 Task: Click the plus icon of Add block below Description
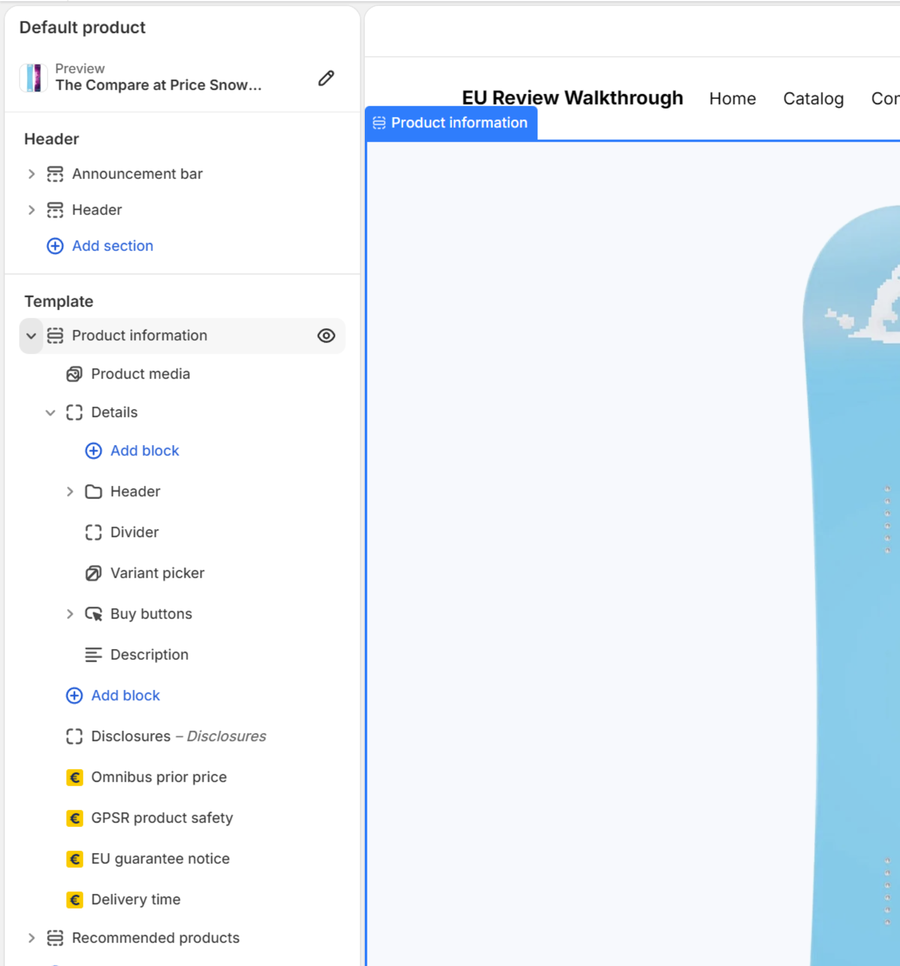(74, 696)
